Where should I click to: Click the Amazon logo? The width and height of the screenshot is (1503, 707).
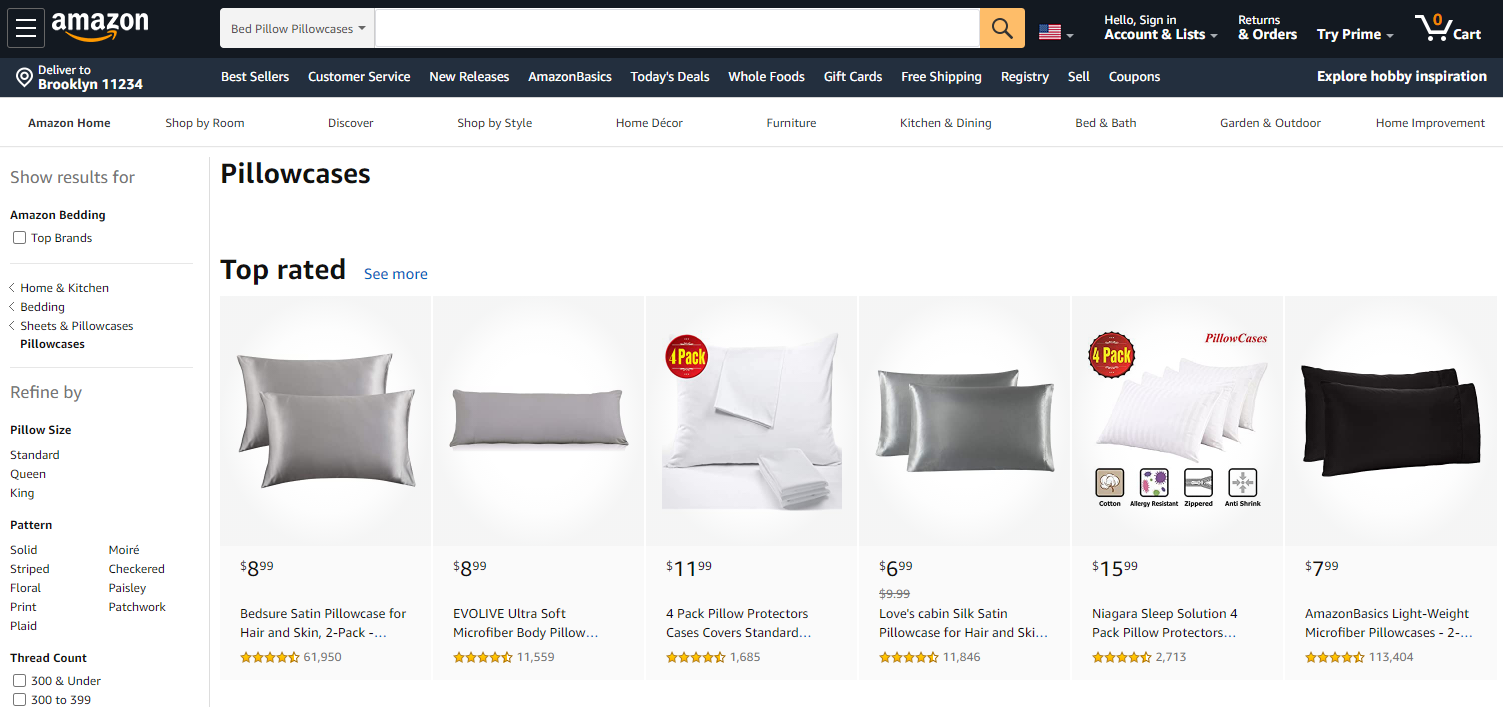pyautogui.click(x=100, y=27)
